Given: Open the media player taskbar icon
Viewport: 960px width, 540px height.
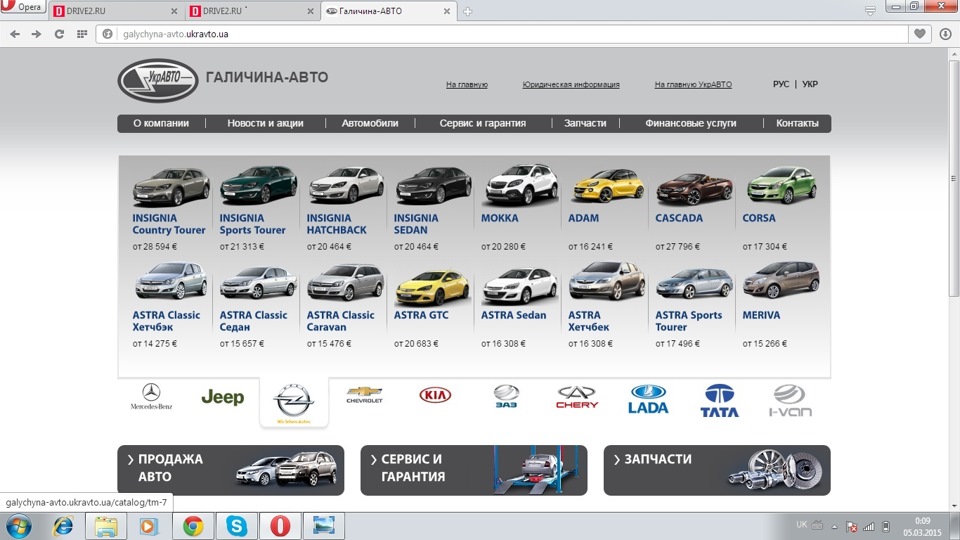Looking at the screenshot, I should [149, 527].
